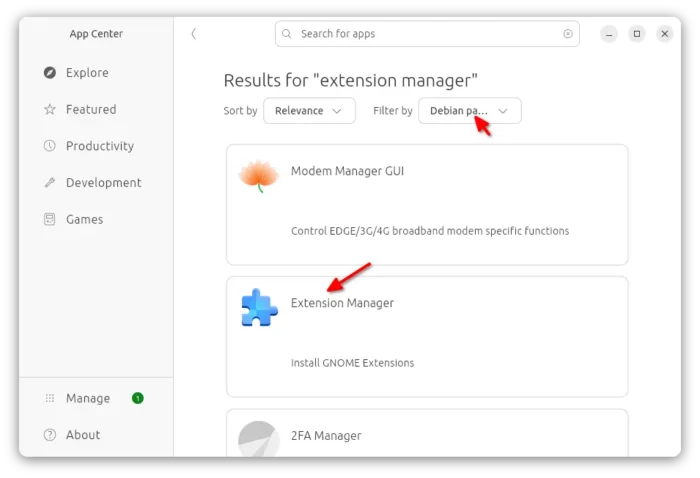The width and height of the screenshot is (700, 478).
Task: Open the Filter by Debian packages dropdown
Action: click(x=470, y=111)
